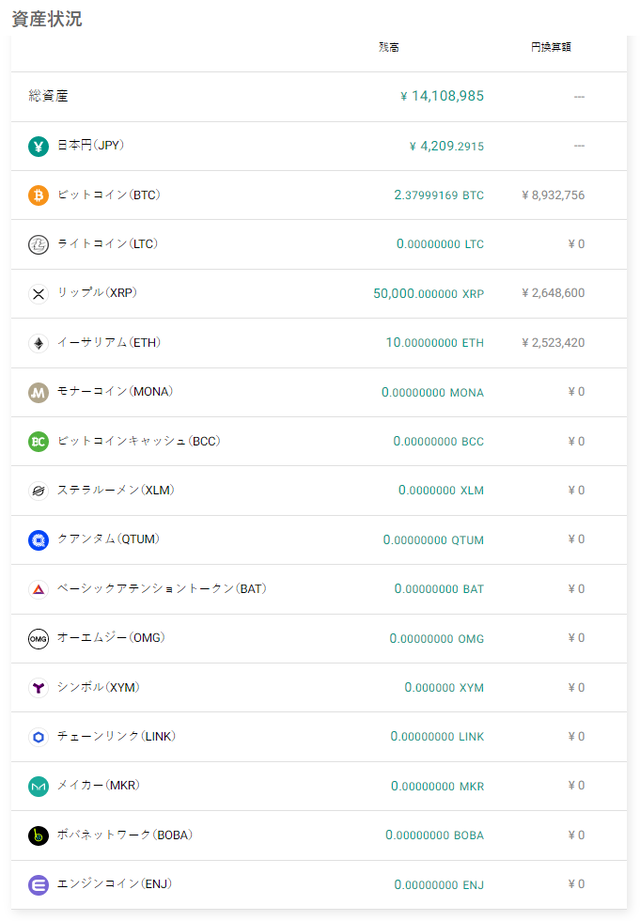Click the Japanese Yen (JPY) icon
The image size is (640, 921).
[x=38, y=145]
